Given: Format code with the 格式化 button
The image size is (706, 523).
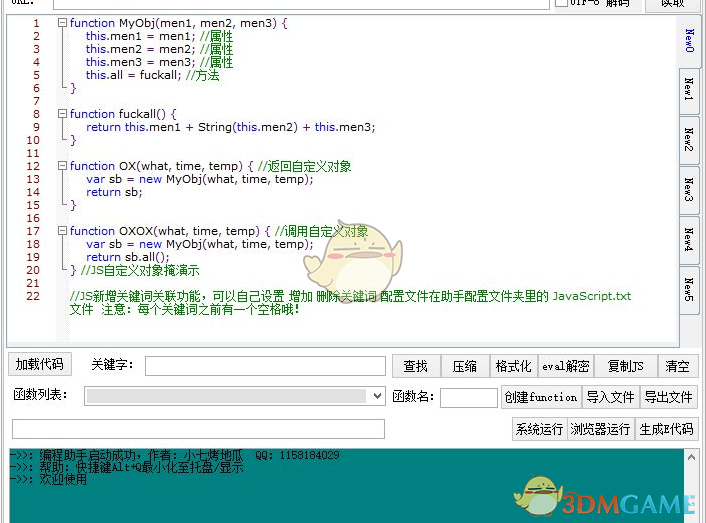Looking at the screenshot, I should click(513, 366).
